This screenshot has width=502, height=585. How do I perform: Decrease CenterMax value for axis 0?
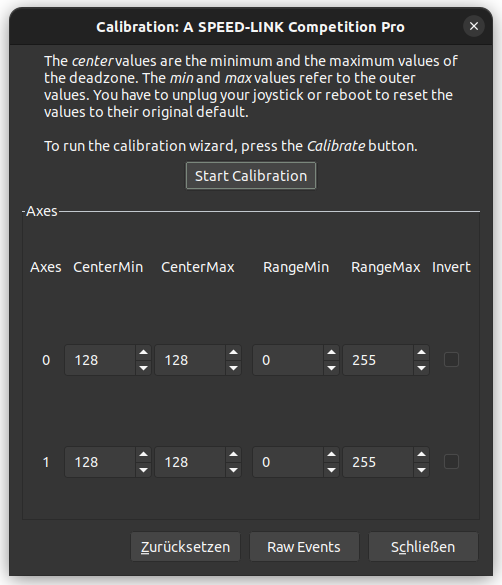[233, 368]
